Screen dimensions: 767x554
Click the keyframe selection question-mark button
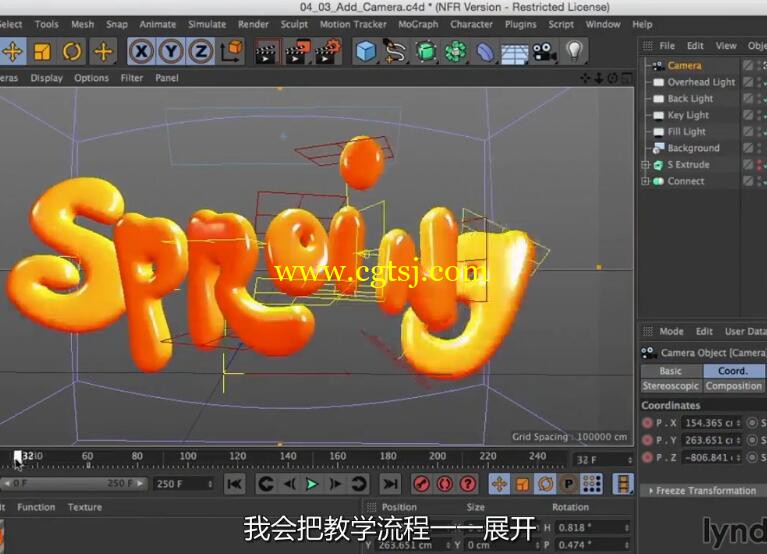coord(468,484)
